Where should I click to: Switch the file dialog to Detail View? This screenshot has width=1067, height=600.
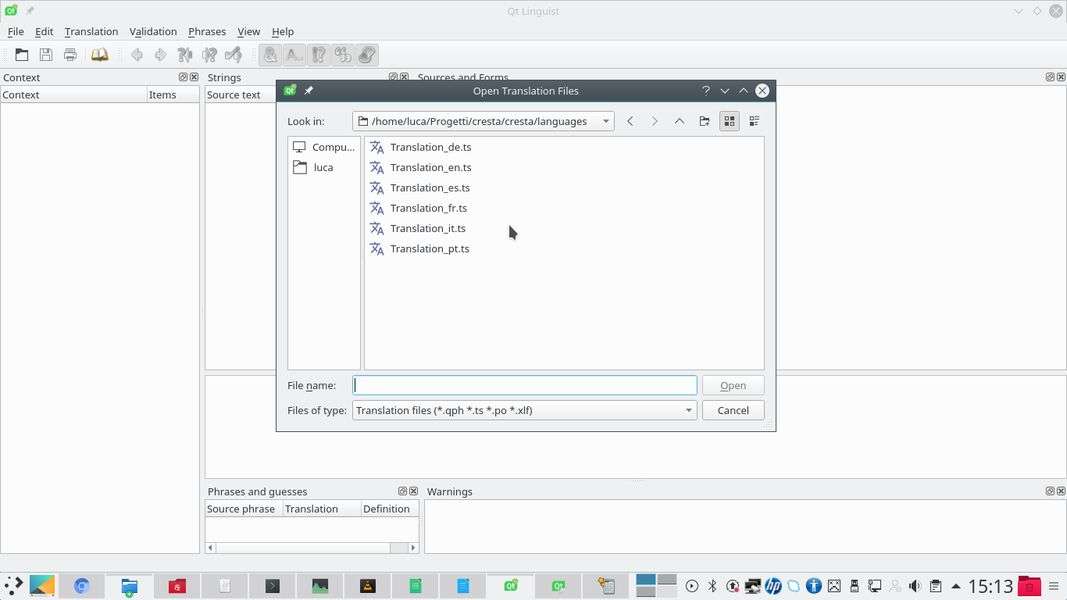(x=754, y=121)
